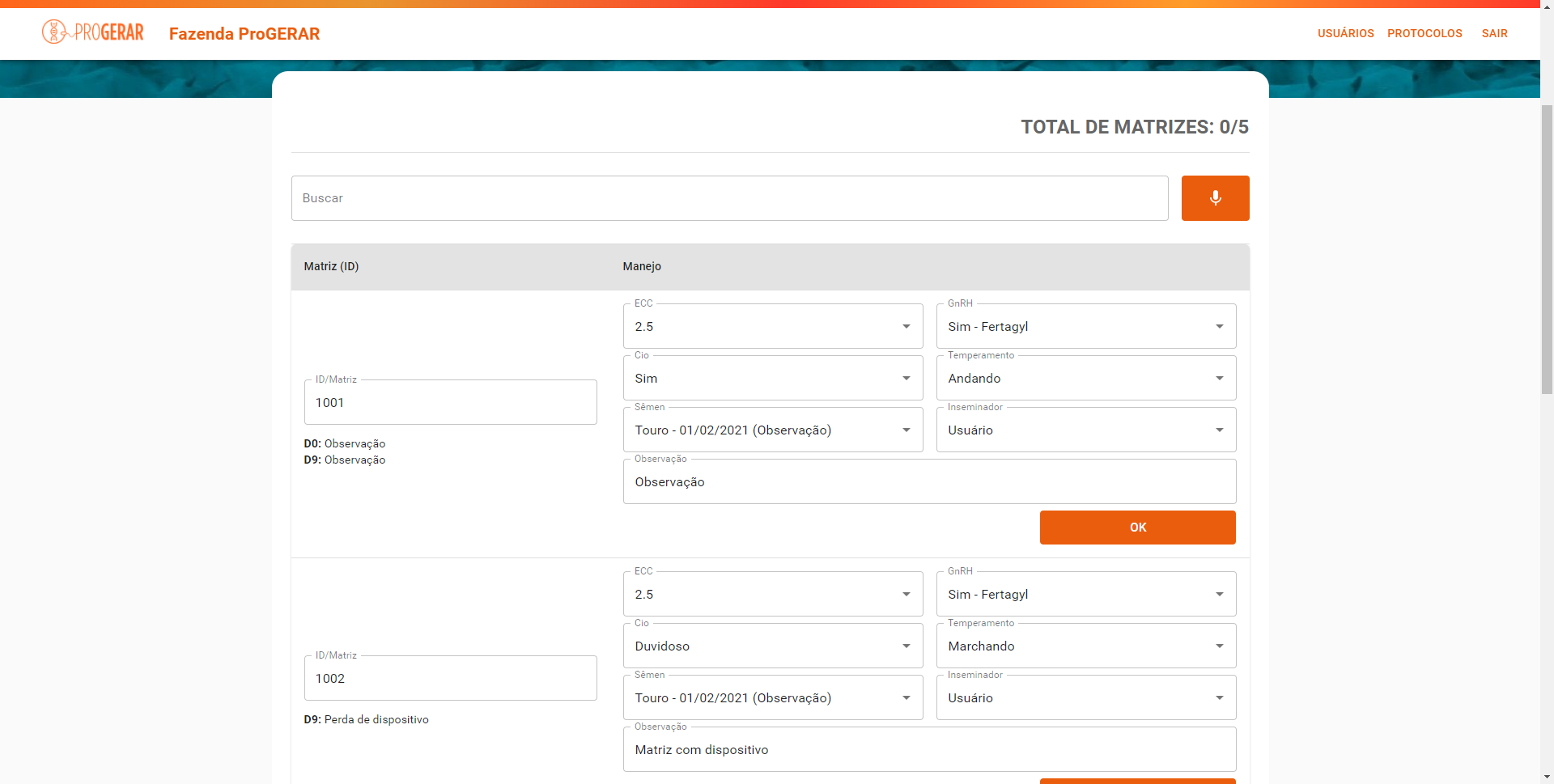Go to PROTOCOLOS in top navigation
This screenshot has height=784, width=1554.
pyautogui.click(x=1424, y=33)
